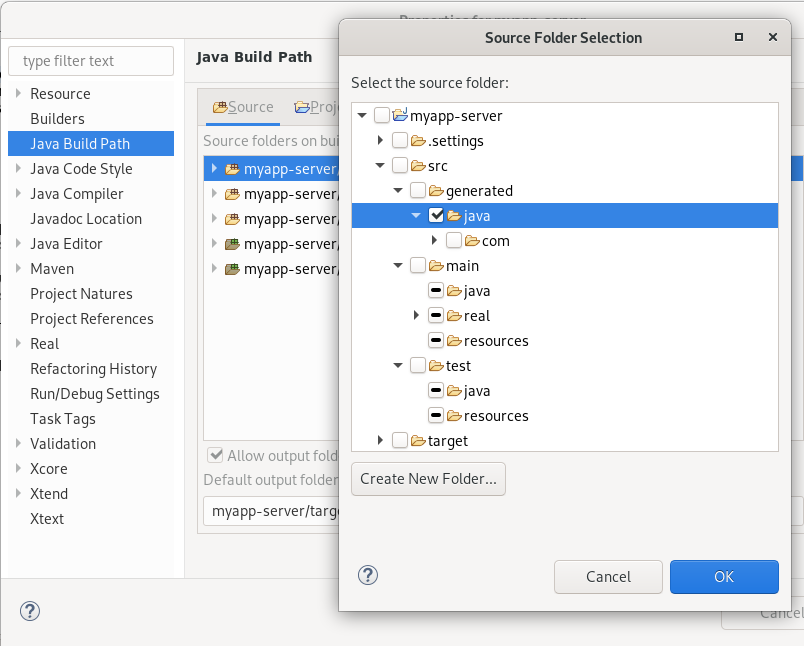Open Refactoring History page
The width and height of the screenshot is (804, 646).
94,369
